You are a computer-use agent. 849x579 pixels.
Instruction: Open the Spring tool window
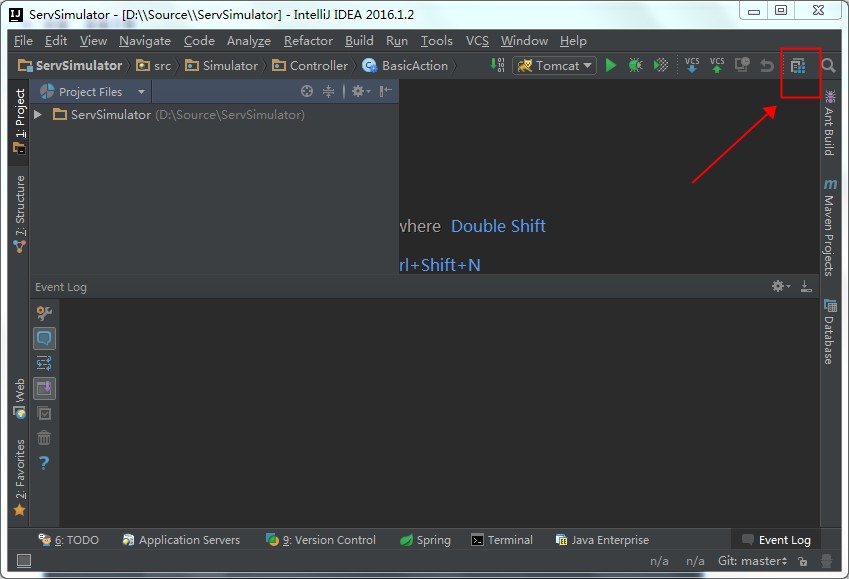pyautogui.click(x=425, y=540)
